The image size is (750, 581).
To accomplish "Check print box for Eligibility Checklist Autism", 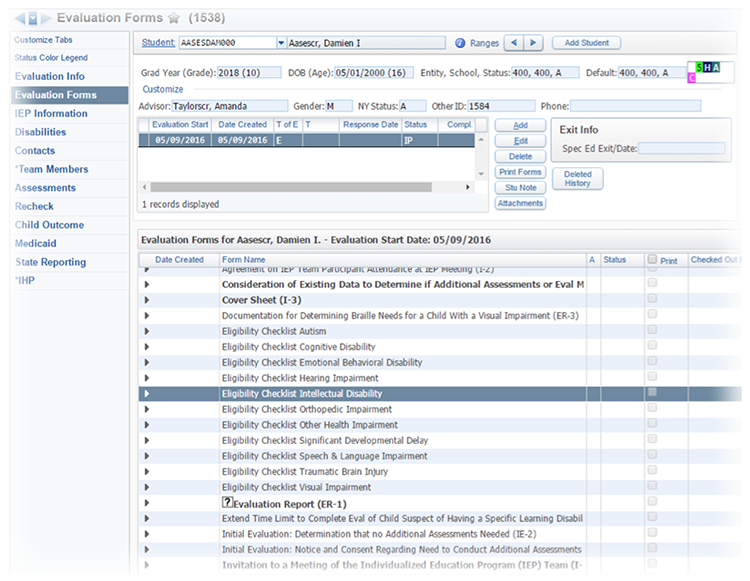I will coord(652,330).
